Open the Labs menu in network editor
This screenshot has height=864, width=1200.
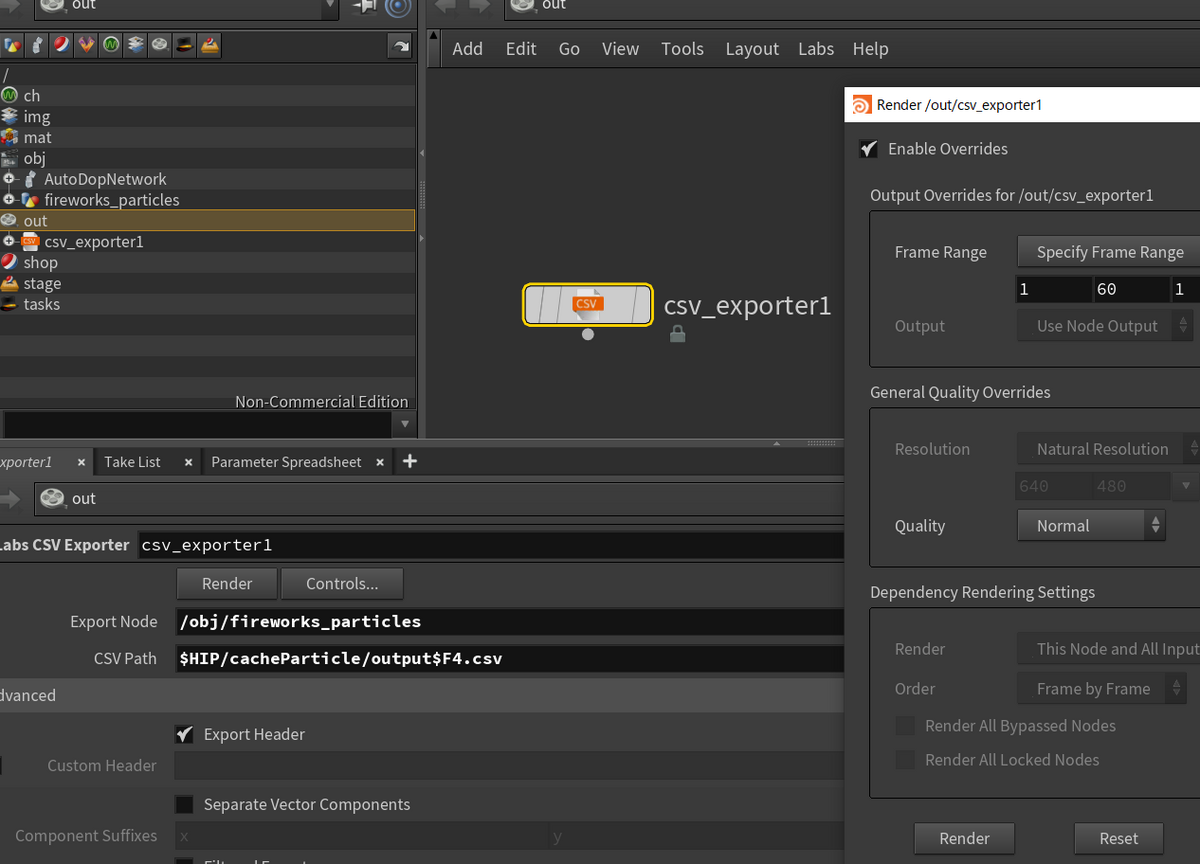pyautogui.click(x=816, y=48)
